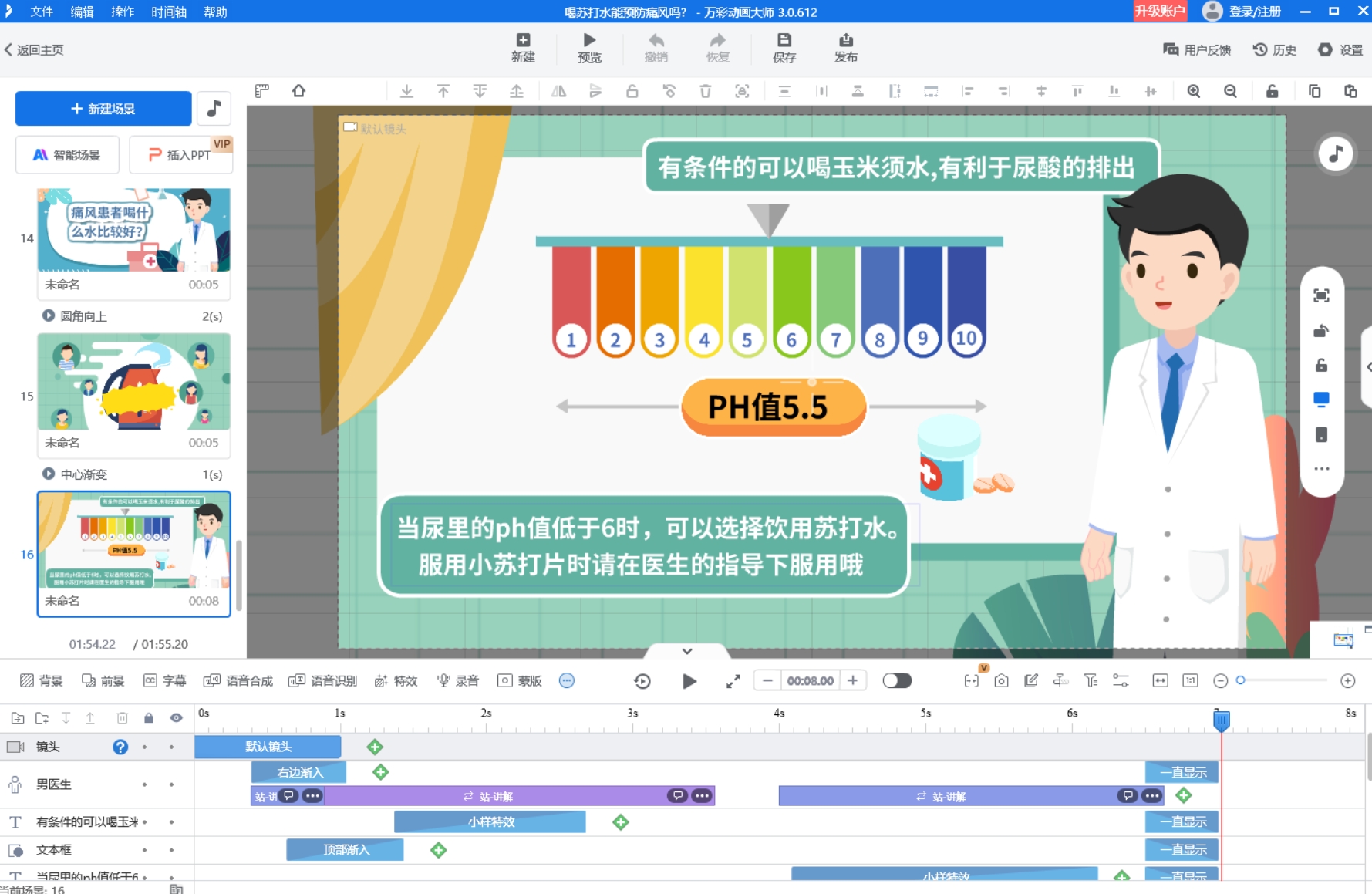Click the unlock padlock icon above canvas

pyautogui.click(x=1273, y=91)
